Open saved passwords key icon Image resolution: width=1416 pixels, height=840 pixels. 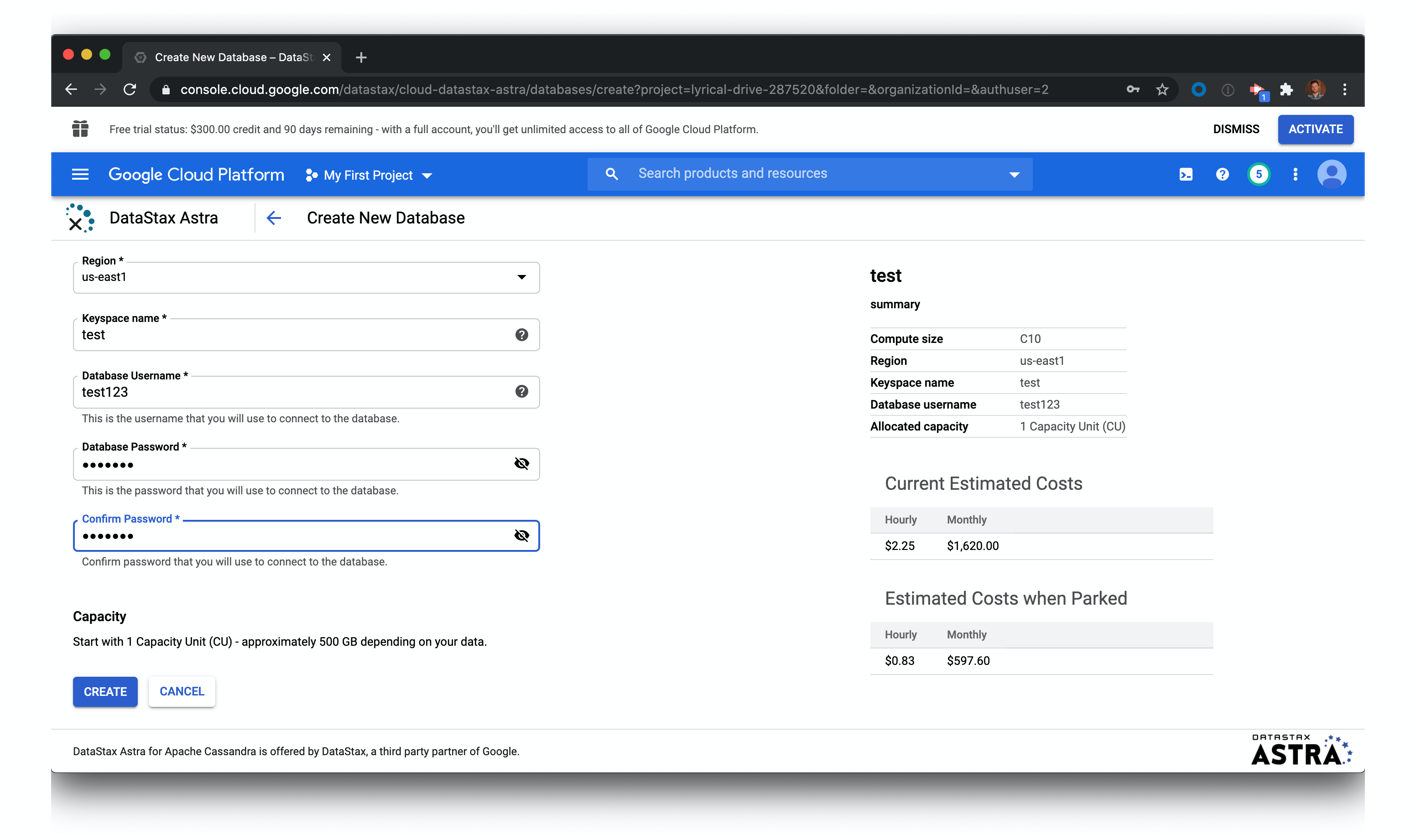tap(1132, 89)
